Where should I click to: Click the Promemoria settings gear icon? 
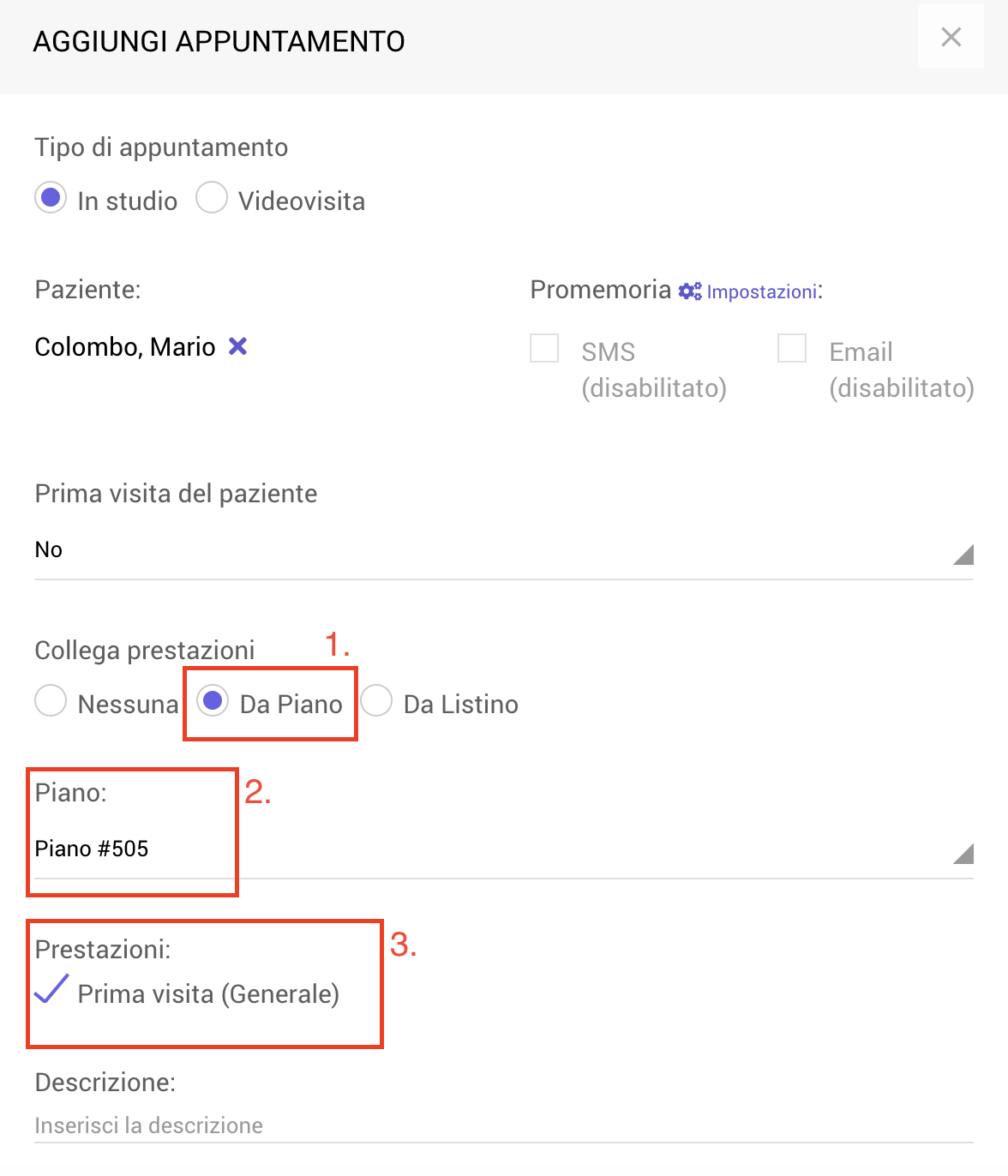[x=690, y=291]
